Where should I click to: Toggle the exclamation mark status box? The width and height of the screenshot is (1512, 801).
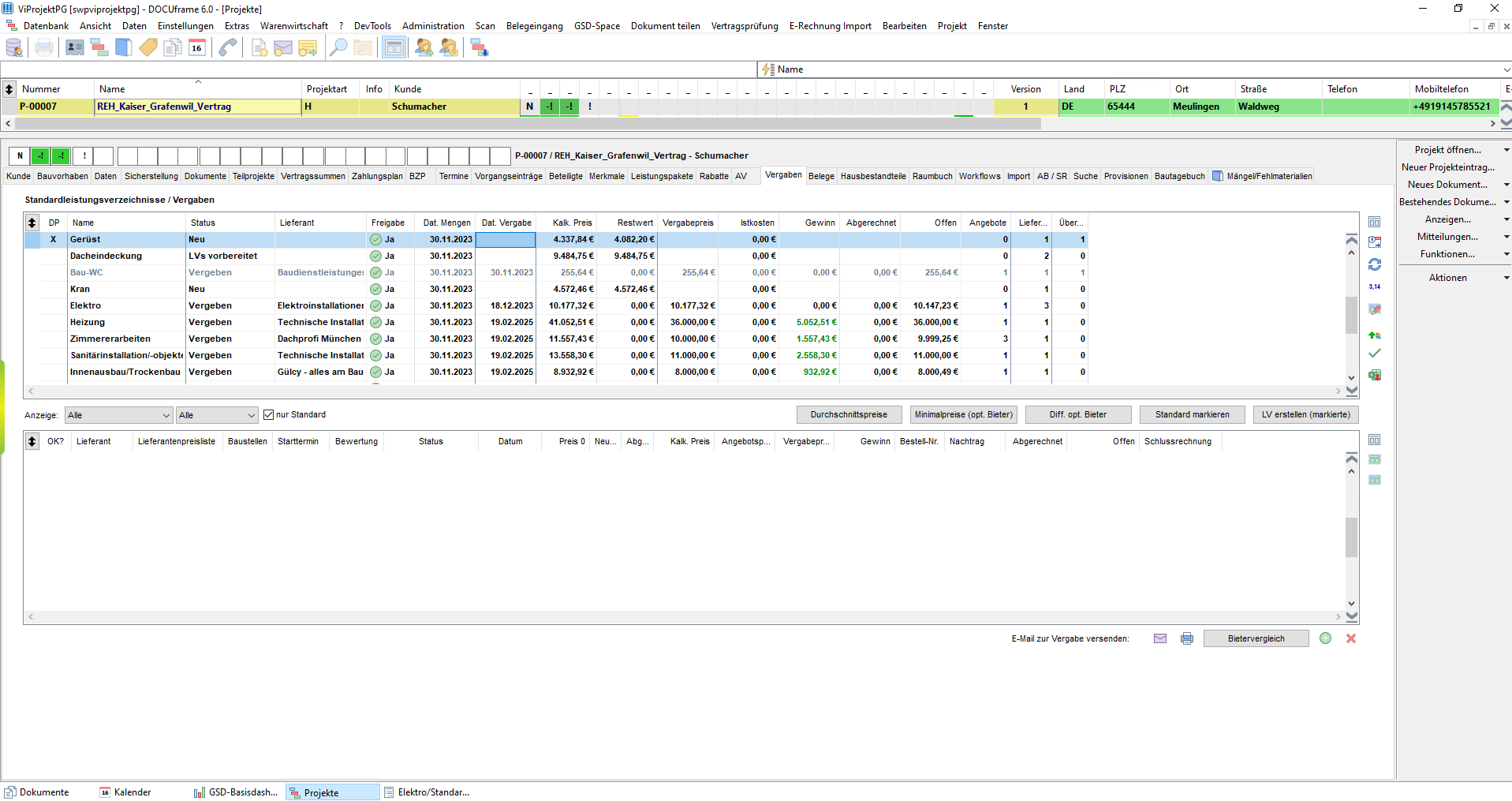(84, 155)
